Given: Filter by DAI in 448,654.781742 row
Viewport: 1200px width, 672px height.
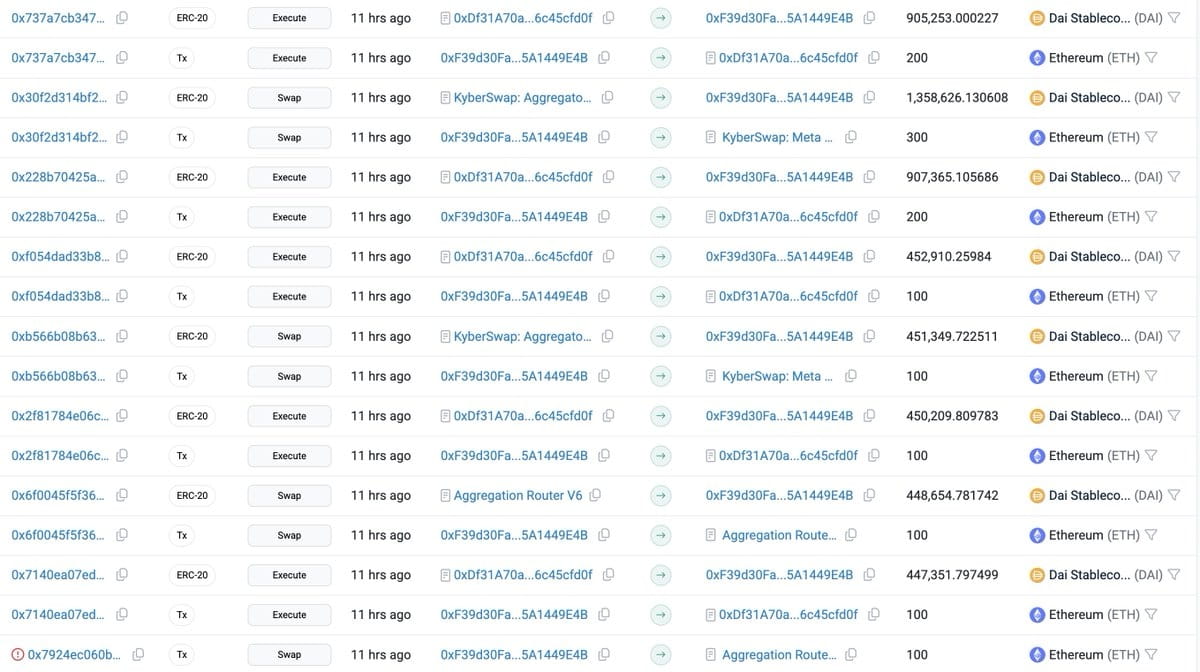Looking at the screenshot, I should click(1174, 495).
